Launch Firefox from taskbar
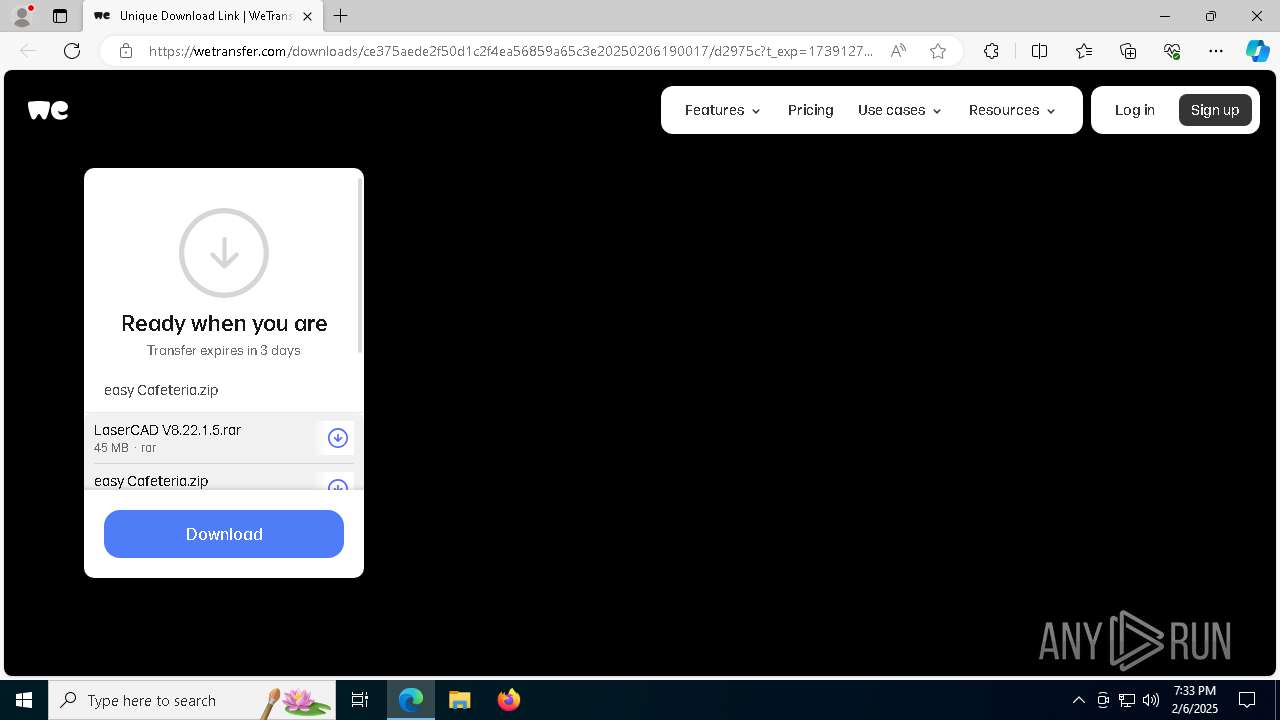The width and height of the screenshot is (1280, 720). coord(509,700)
